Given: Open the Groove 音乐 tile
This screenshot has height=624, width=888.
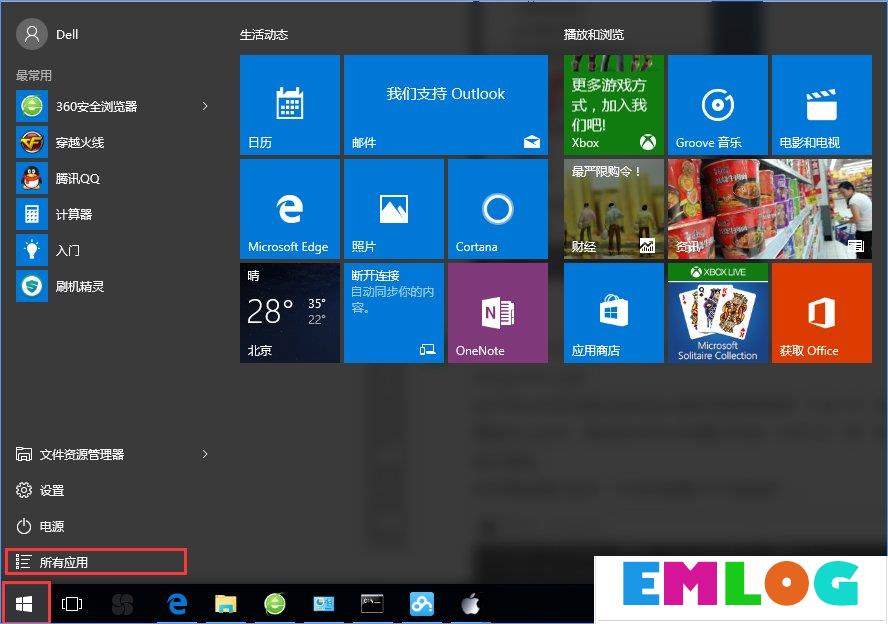Looking at the screenshot, I should (x=718, y=105).
